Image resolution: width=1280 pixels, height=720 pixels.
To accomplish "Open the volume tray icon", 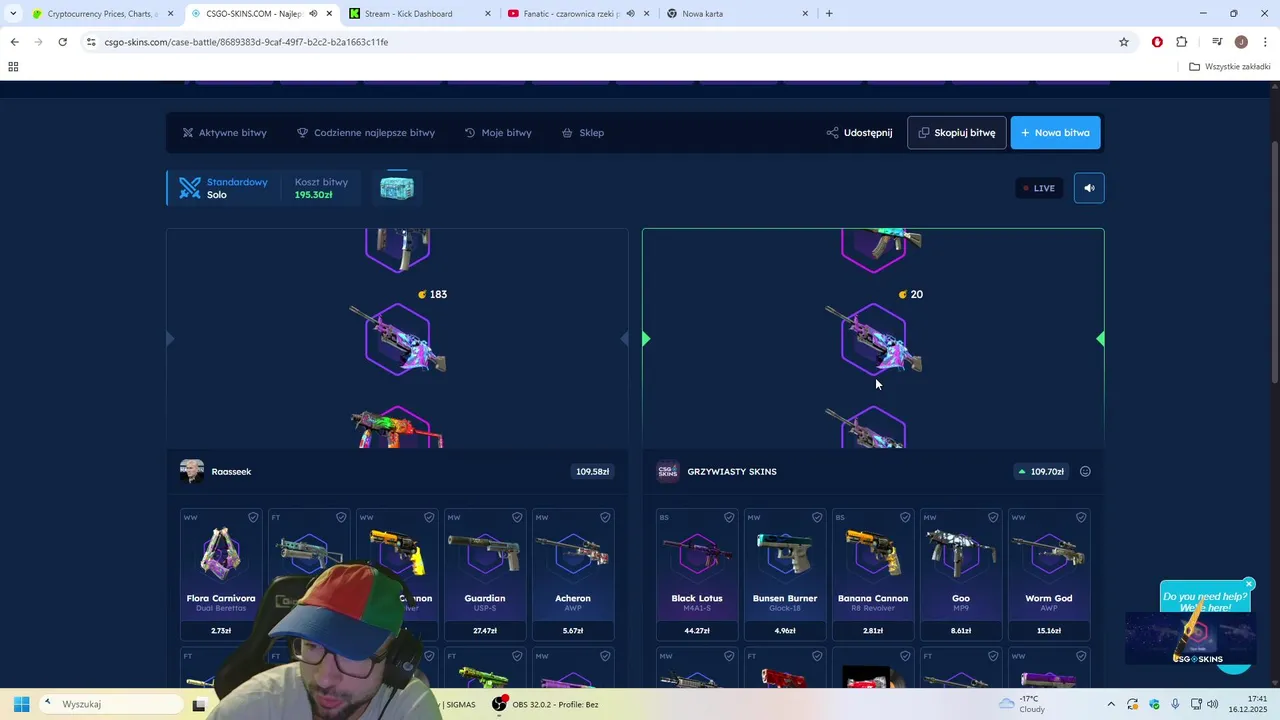I will pos(1212,704).
